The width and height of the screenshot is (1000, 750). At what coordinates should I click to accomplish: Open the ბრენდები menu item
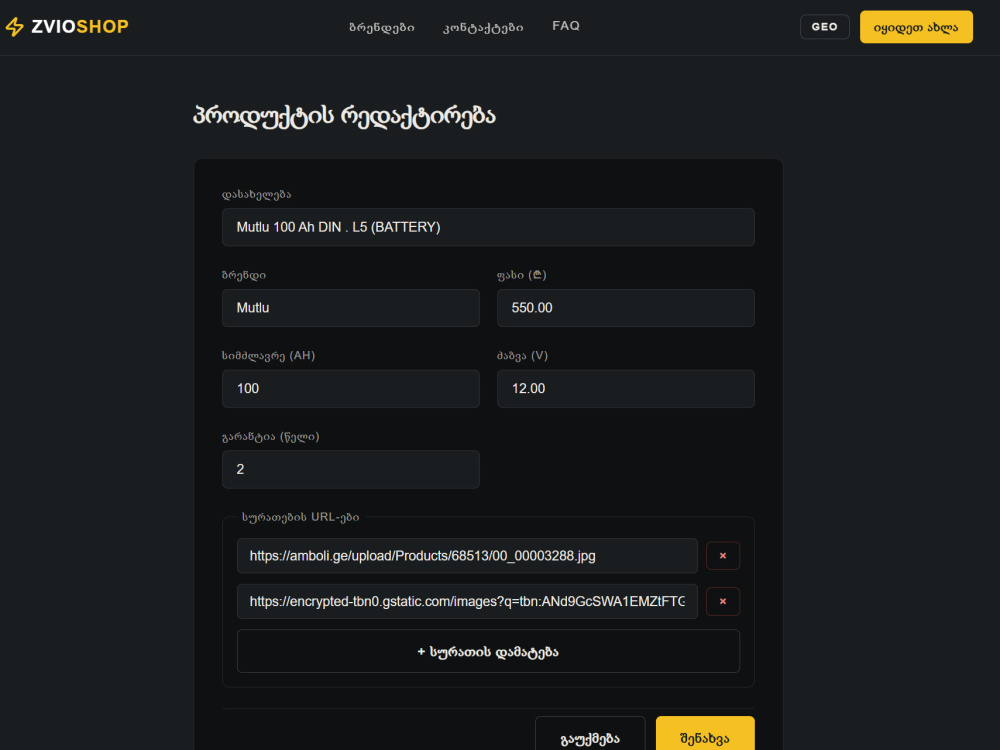pyautogui.click(x=382, y=27)
